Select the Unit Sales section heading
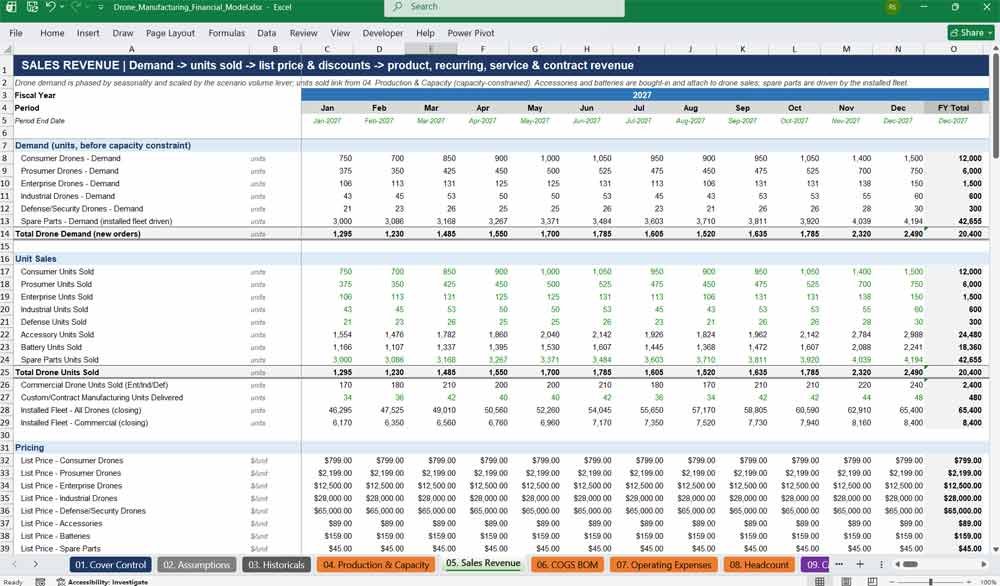 pyautogui.click(x=36, y=259)
